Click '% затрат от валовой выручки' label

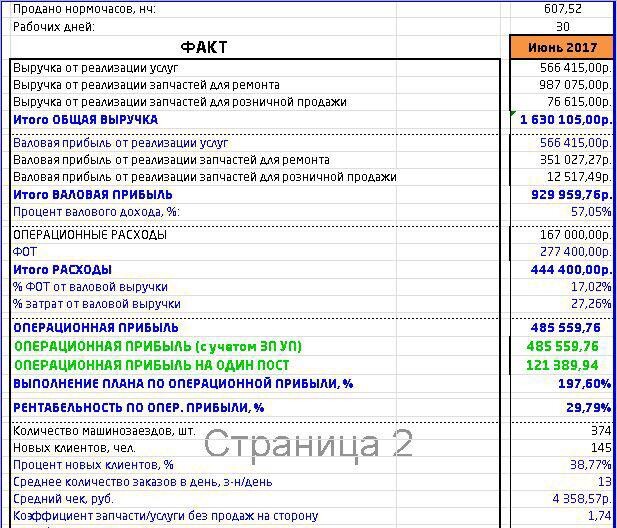pos(96,304)
